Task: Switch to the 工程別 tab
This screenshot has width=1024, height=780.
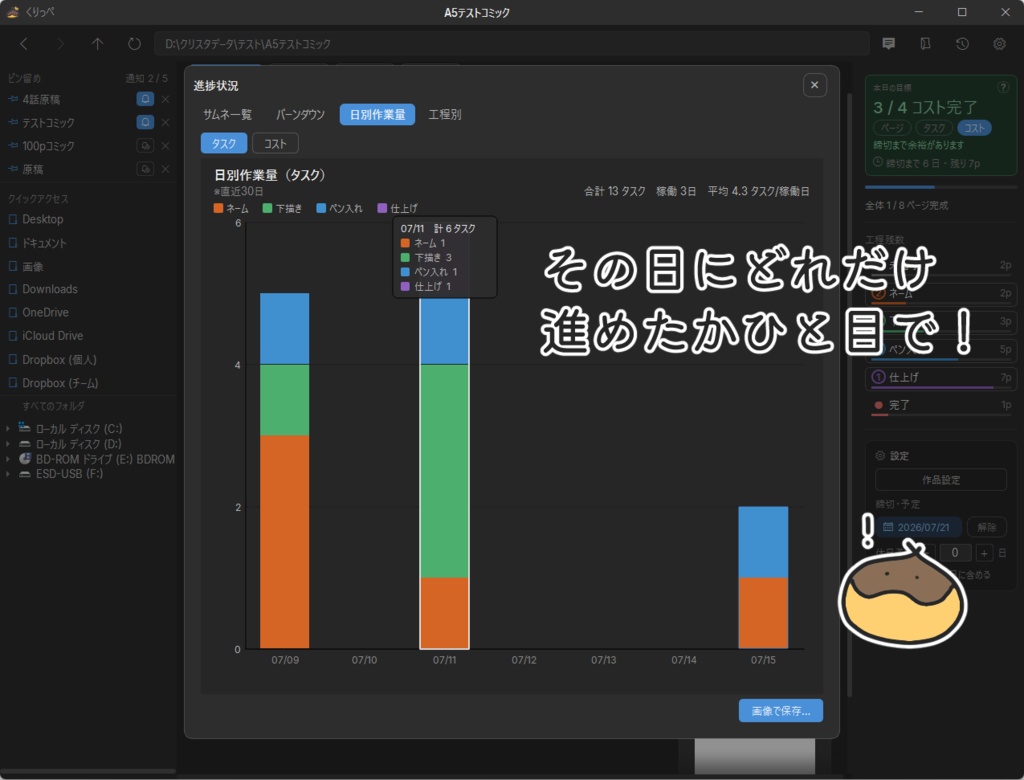Action: click(x=445, y=114)
